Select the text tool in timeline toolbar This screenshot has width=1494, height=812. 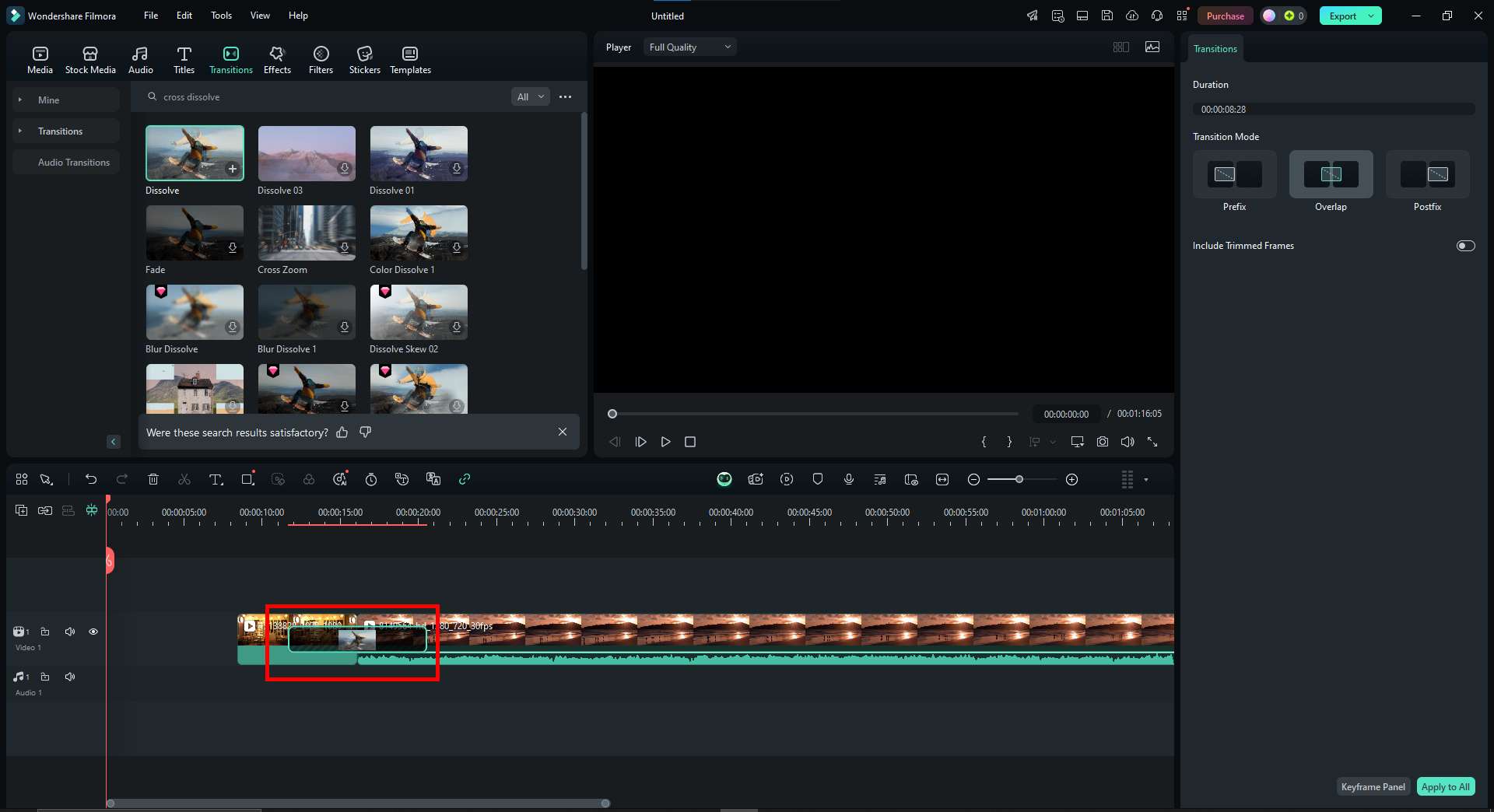click(x=216, y=479)
